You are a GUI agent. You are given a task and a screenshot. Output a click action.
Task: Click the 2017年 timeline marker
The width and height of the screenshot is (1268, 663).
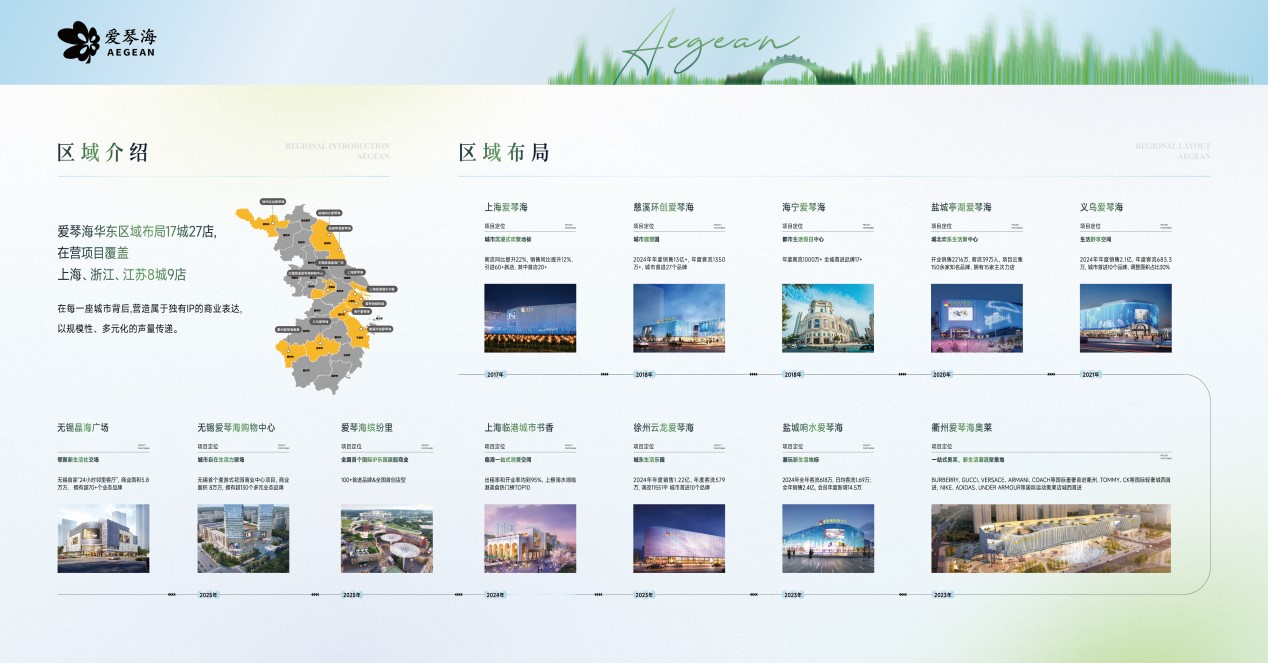point(495,375)
